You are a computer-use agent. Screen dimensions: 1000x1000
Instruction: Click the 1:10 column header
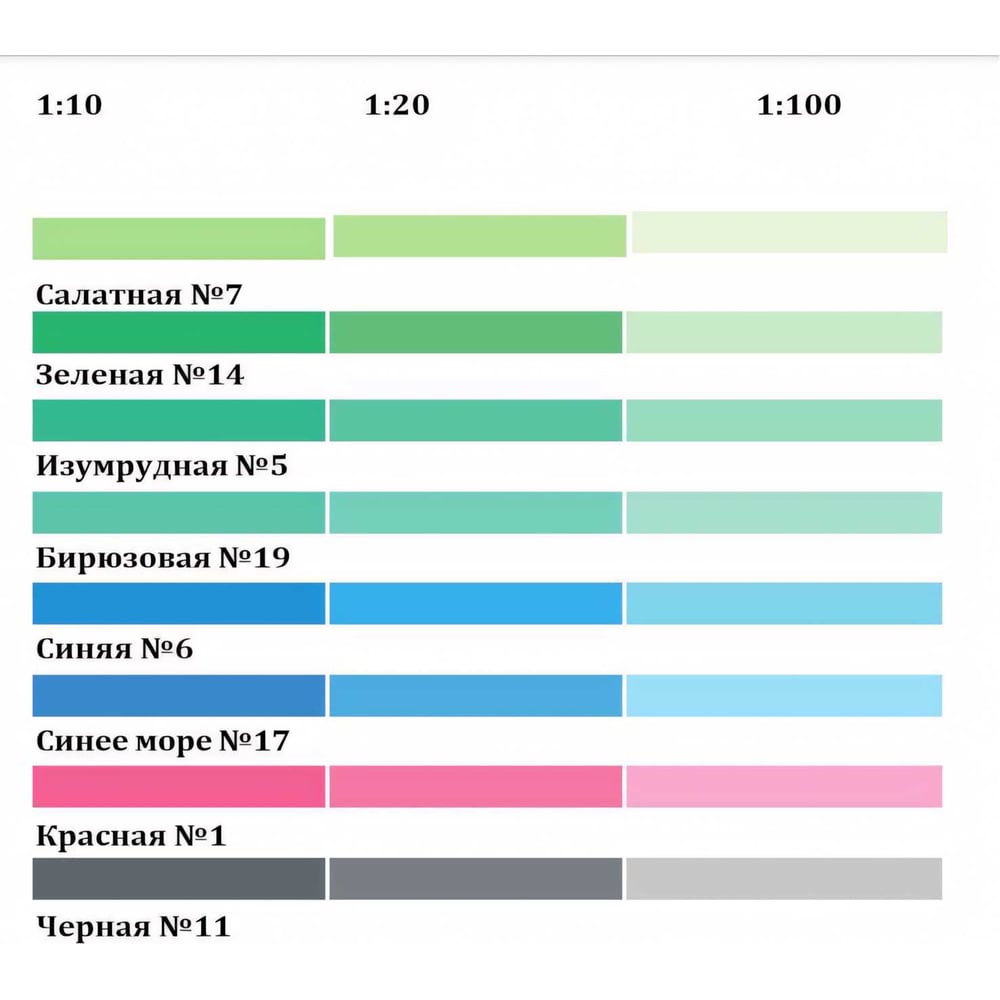pos(70,105)
